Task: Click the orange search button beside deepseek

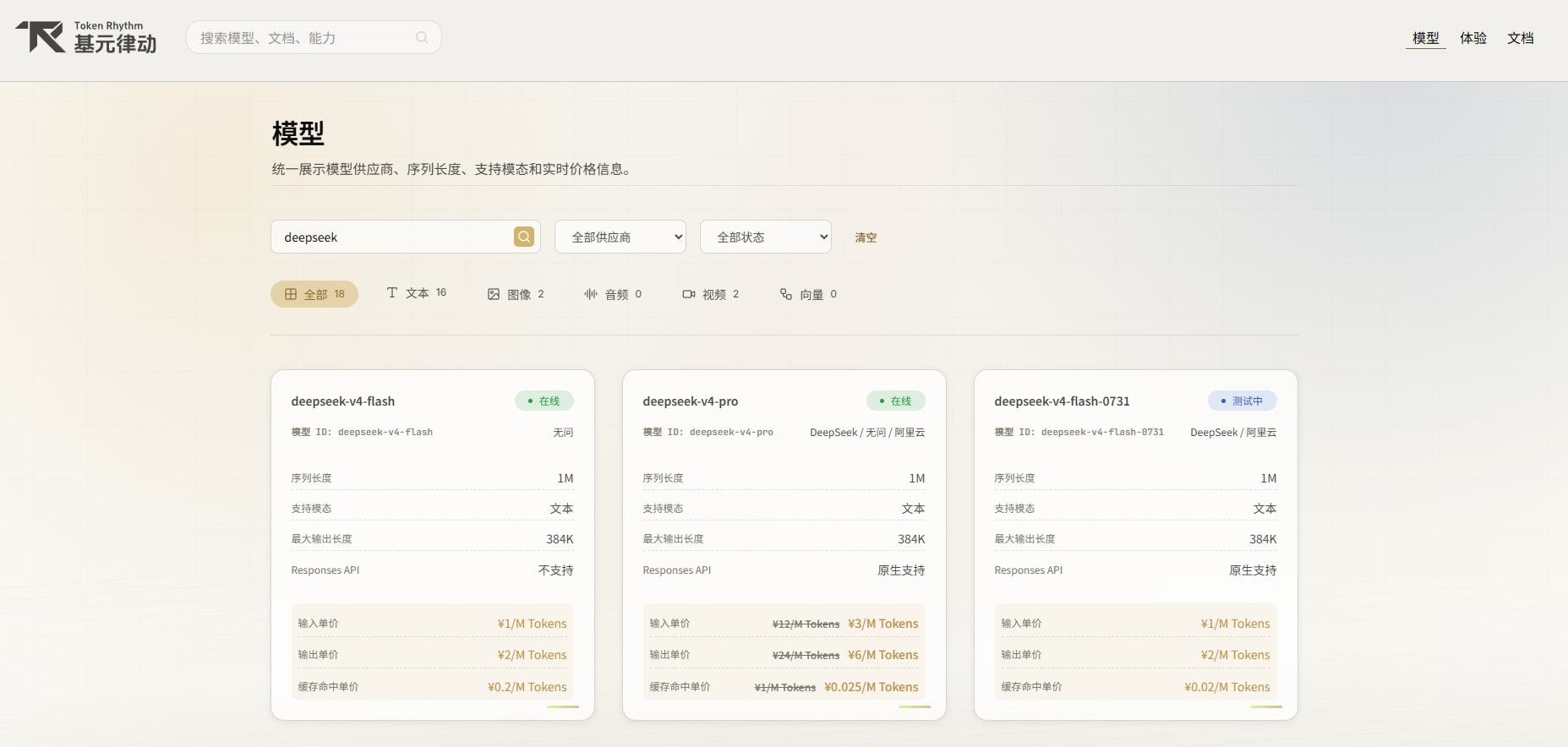Action: (x=524, y=237)
